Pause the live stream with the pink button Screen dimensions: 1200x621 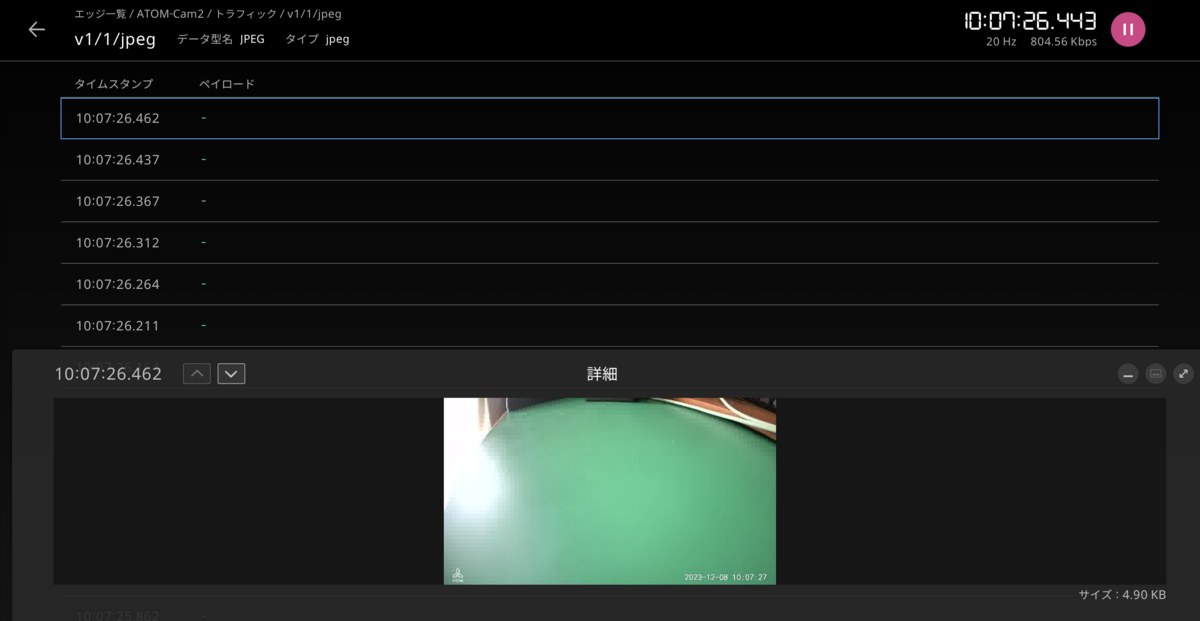1128,30
